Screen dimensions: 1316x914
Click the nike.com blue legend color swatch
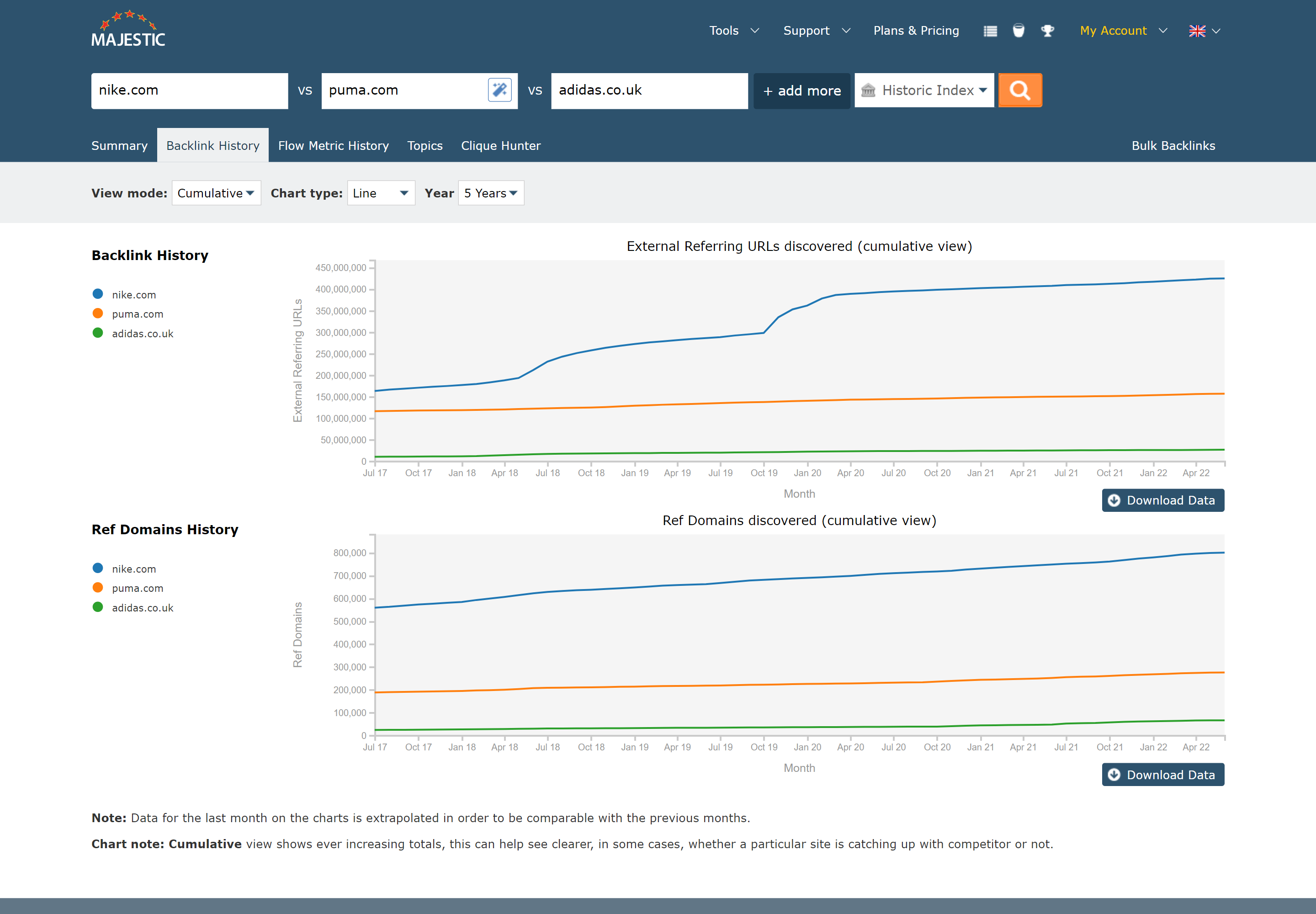(97, 293)
